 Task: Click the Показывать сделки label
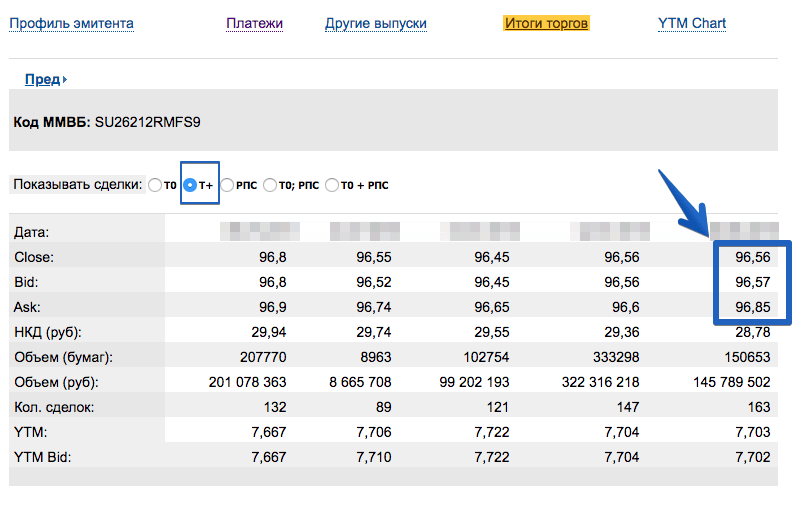tap(78, 184)
